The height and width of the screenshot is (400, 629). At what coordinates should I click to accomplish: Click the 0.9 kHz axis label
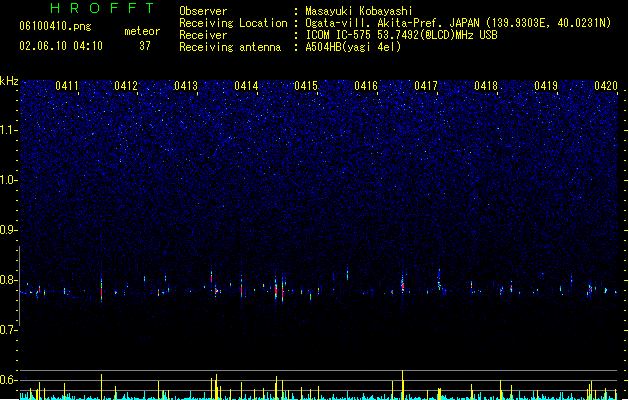(8, 230)
